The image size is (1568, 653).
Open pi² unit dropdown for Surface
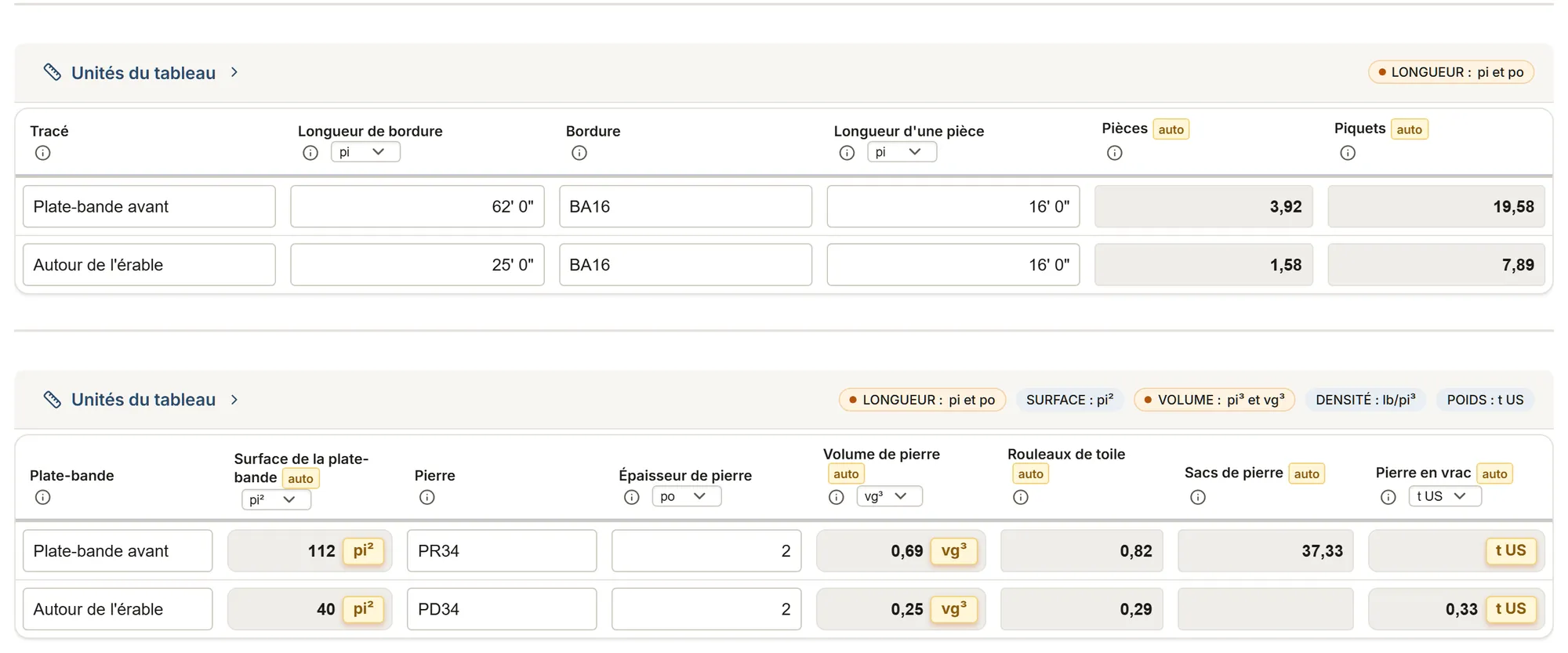[x=276, y=499]
